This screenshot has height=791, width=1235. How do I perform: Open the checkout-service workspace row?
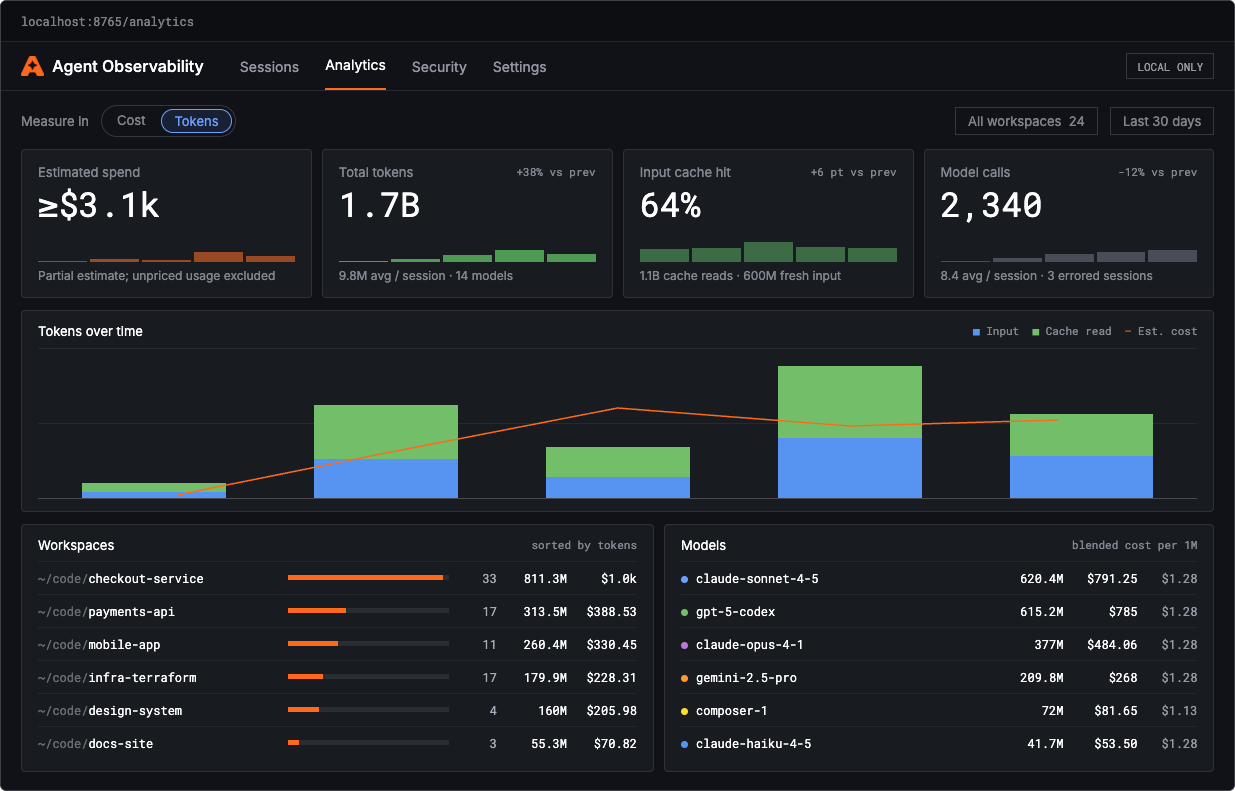(337, 578)
